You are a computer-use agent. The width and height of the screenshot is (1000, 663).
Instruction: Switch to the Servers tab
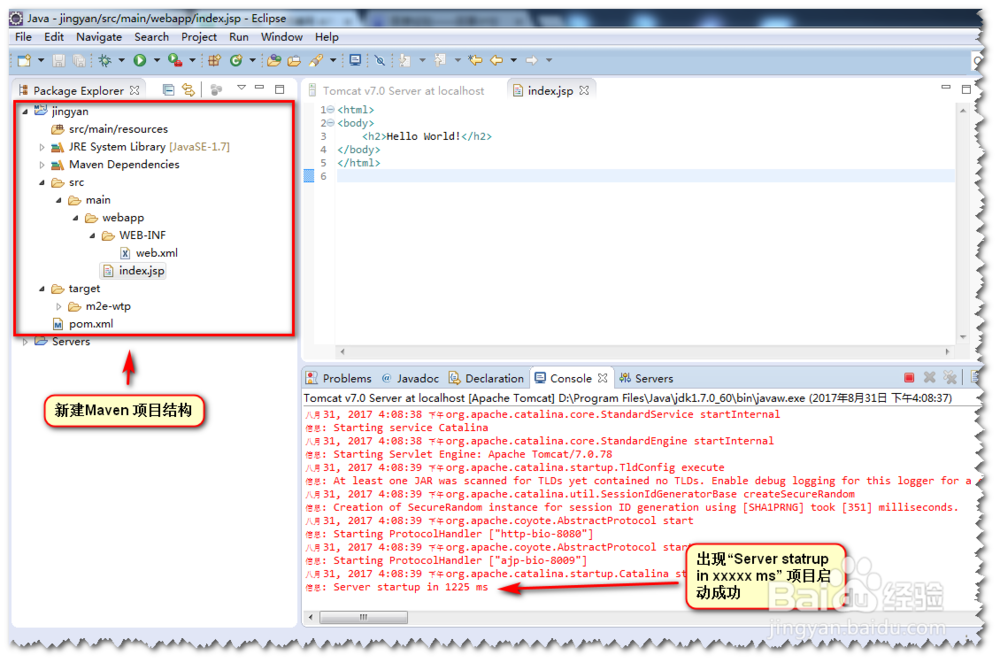pyautogui.click(x=646, y=378)
